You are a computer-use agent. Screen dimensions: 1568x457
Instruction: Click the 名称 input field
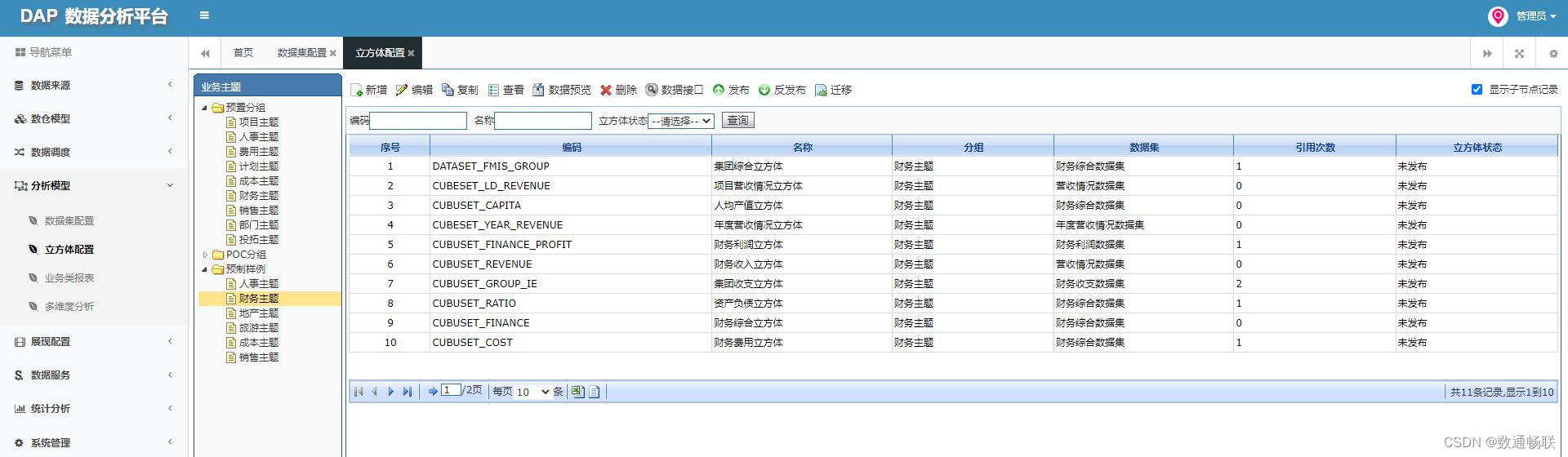543,121
